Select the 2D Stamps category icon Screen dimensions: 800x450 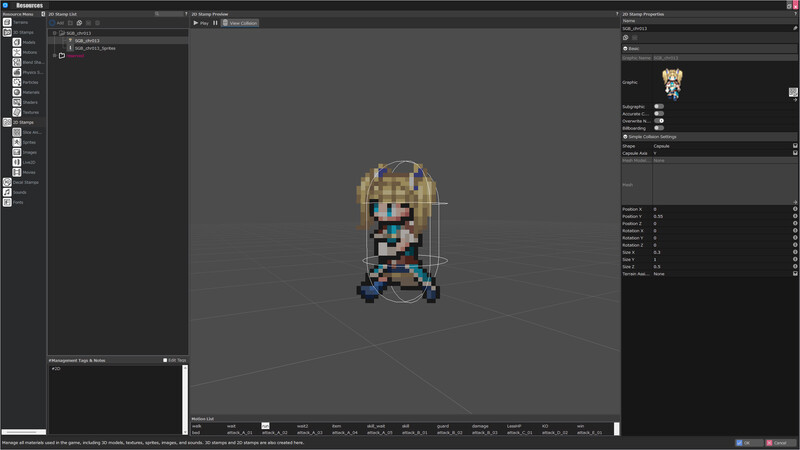click(7, 122)
